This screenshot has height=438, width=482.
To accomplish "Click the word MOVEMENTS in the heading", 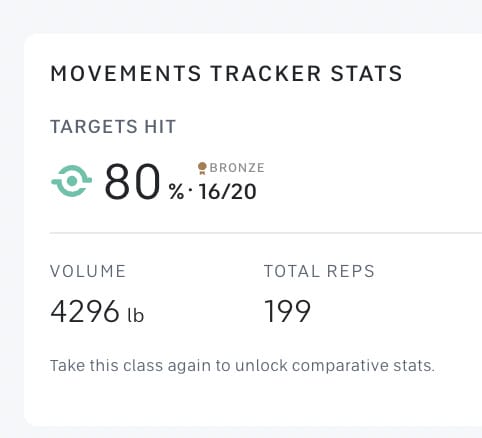I will [x=126, y=74].
